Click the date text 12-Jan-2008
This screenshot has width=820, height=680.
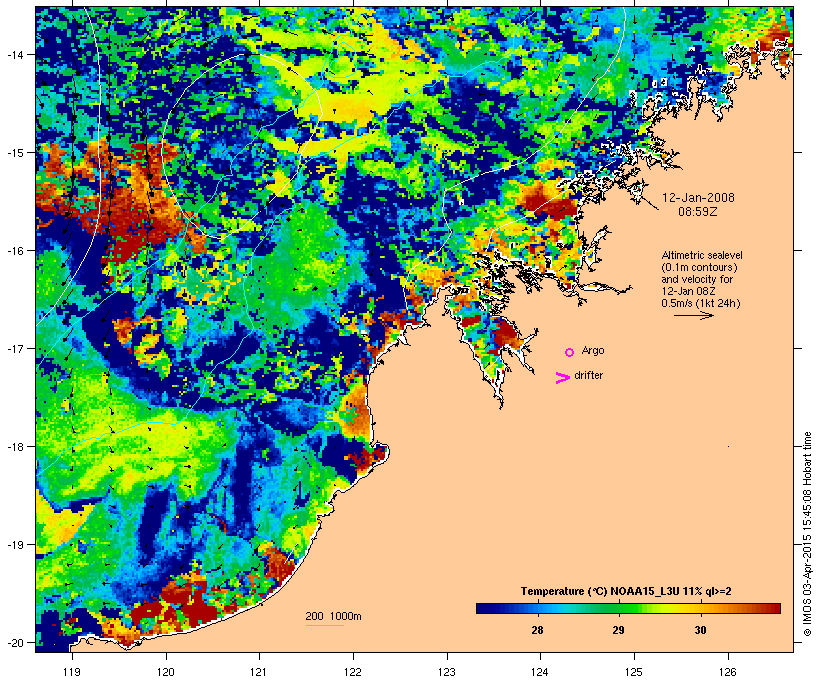(698, 198)
